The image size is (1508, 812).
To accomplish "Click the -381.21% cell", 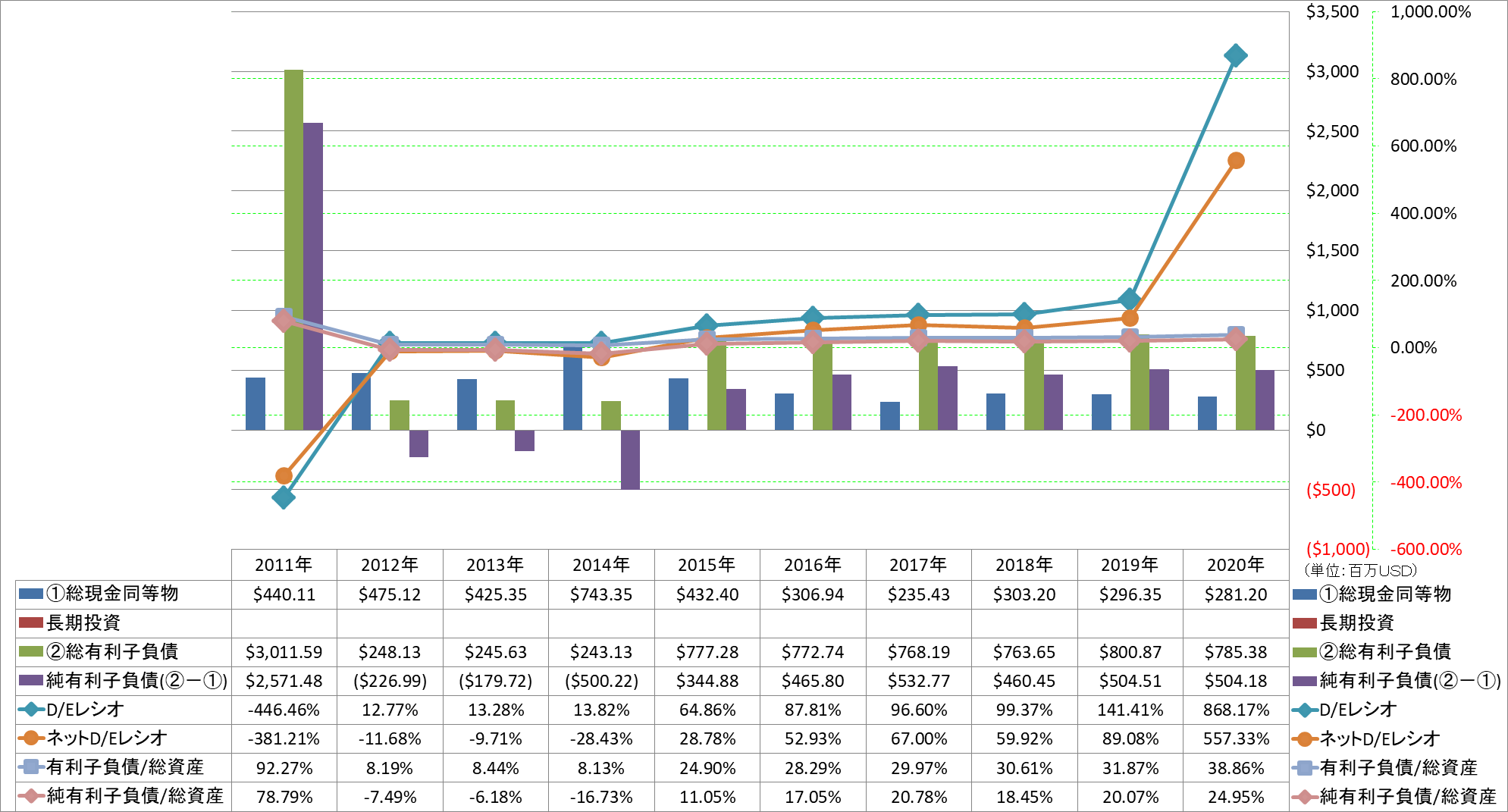I will [x=284, y=738].
